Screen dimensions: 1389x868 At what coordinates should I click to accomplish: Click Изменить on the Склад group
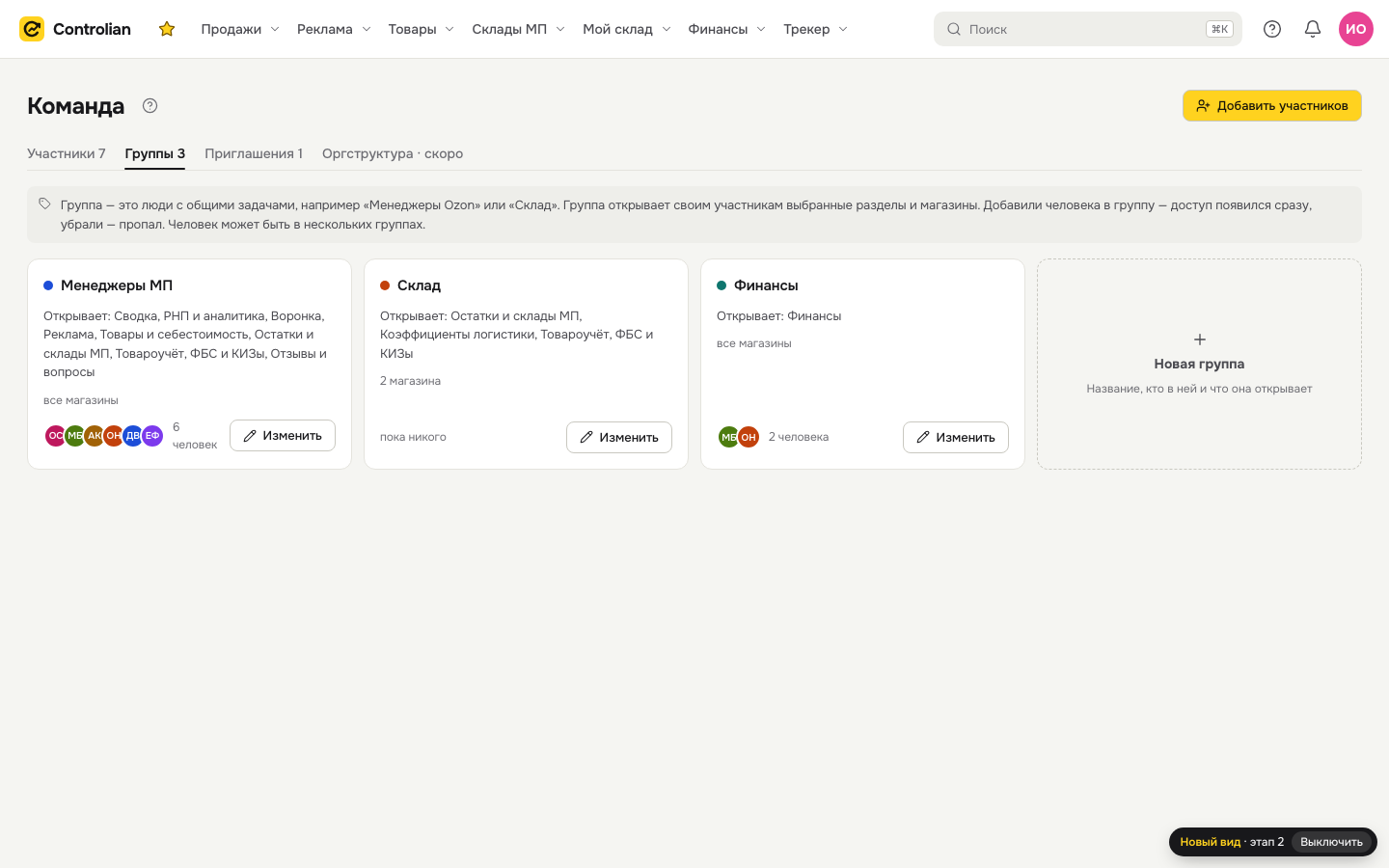(x=619, y=437)
